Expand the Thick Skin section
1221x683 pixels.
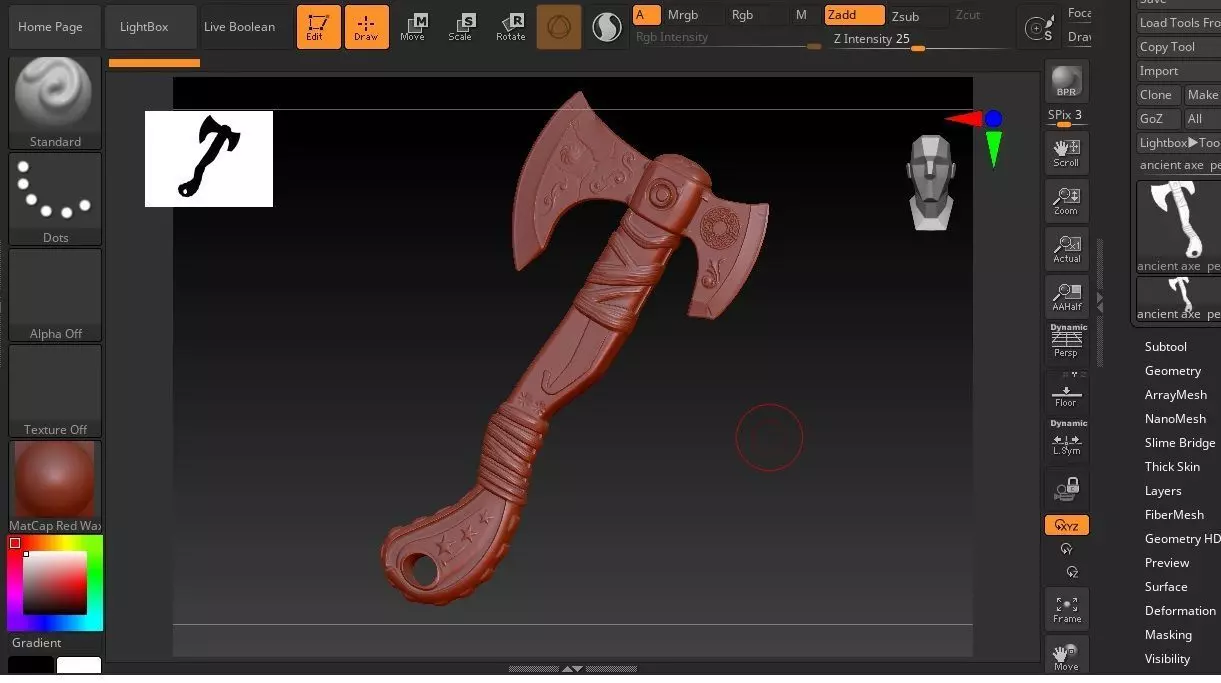(1172, 467)
